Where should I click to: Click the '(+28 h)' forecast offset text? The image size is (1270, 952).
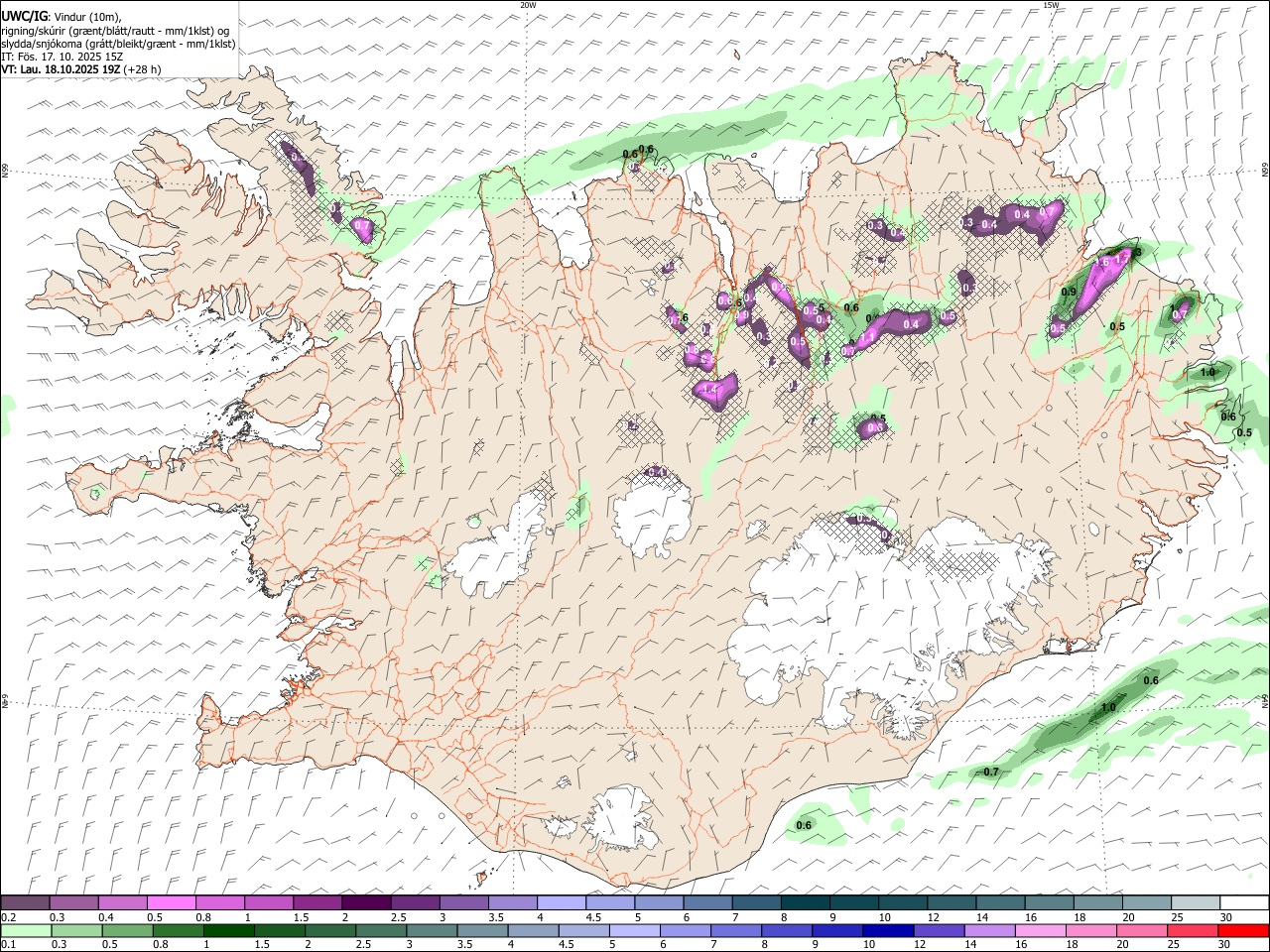[x=143, y=69]
